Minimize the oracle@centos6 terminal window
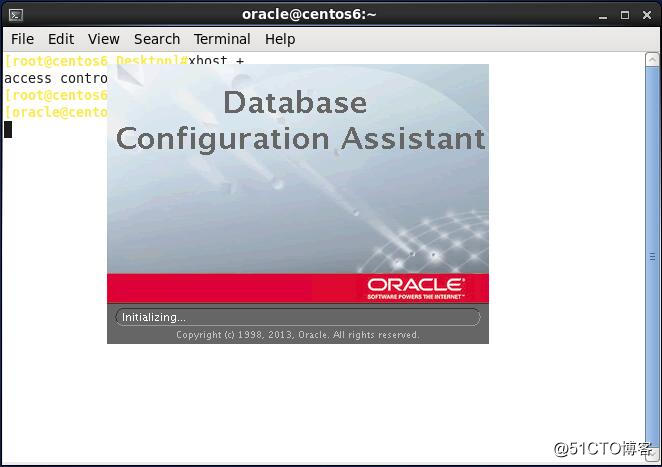662x467 pixels. point(603,16)
